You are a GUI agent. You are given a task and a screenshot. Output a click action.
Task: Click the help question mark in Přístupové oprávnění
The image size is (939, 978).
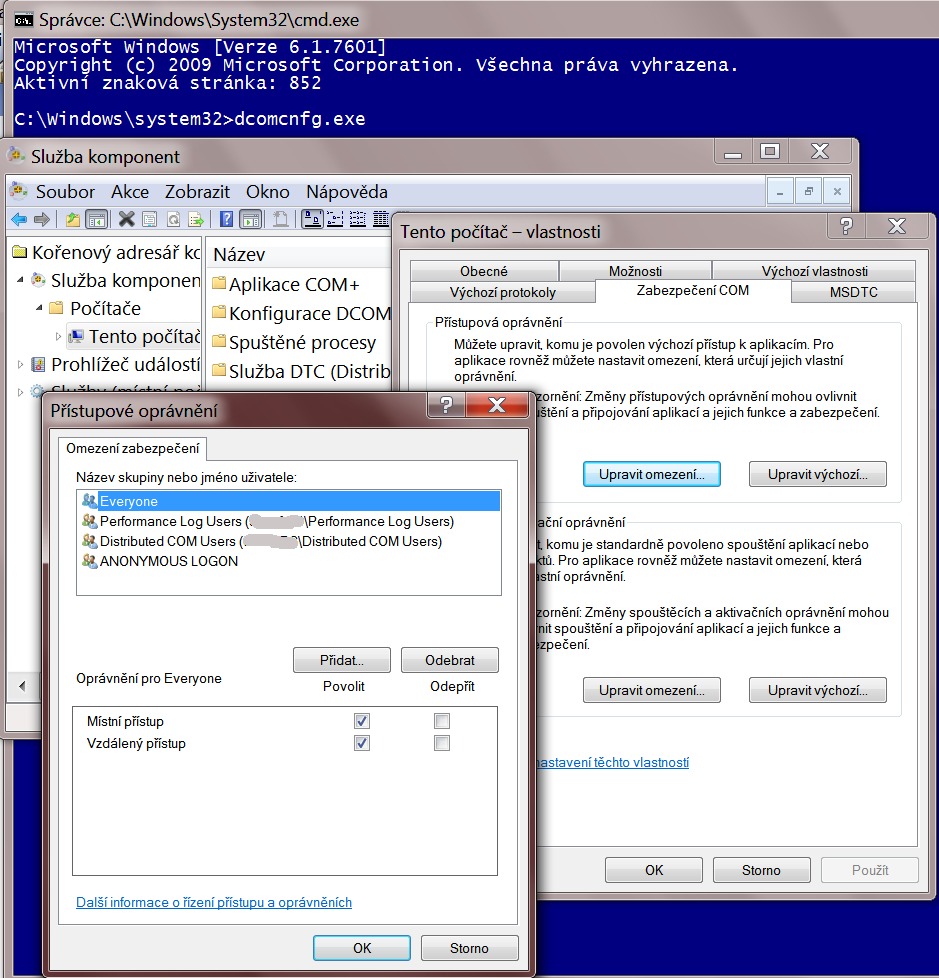[447, 405]
